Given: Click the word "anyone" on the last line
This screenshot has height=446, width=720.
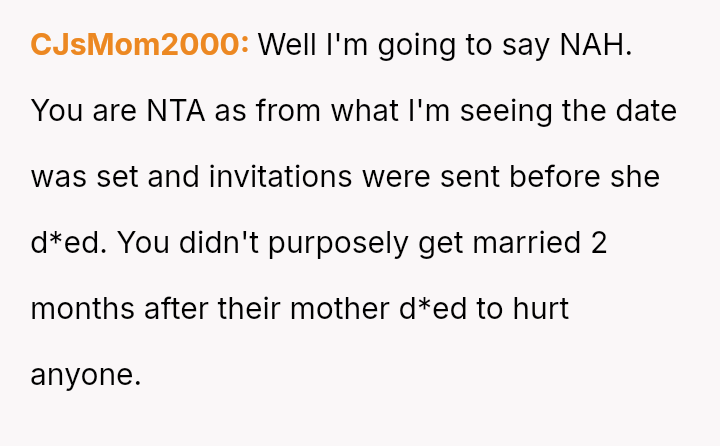Looking at the screenshot, I should click(x=85, y=375).
